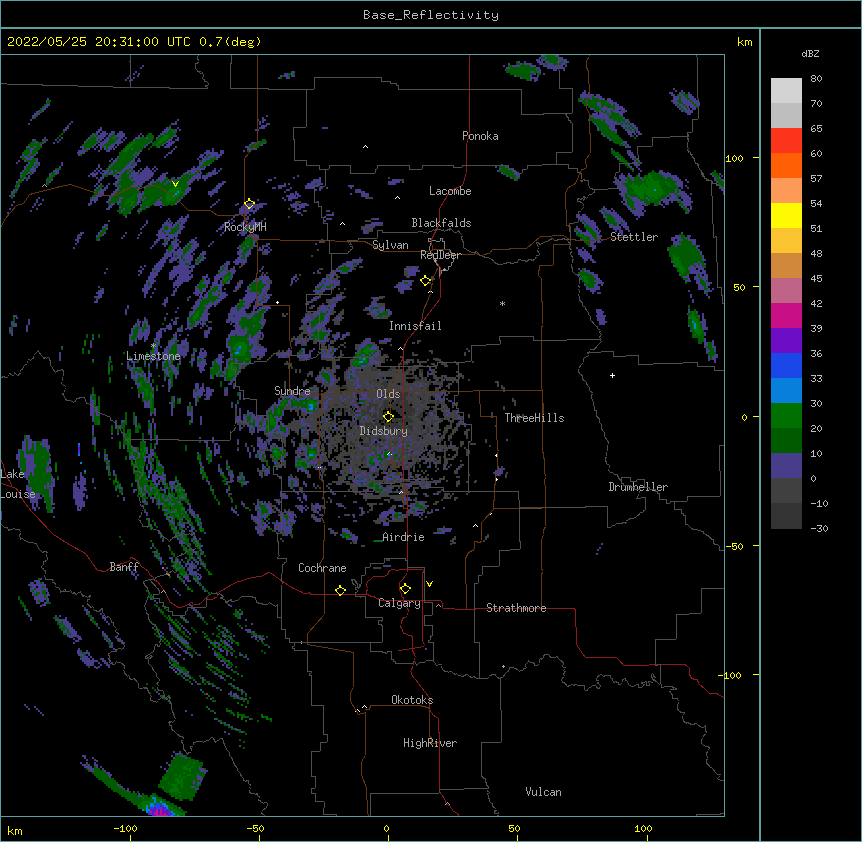Click the Drumheller label
This screenshot has width=862, height=842.
[638, 487]
